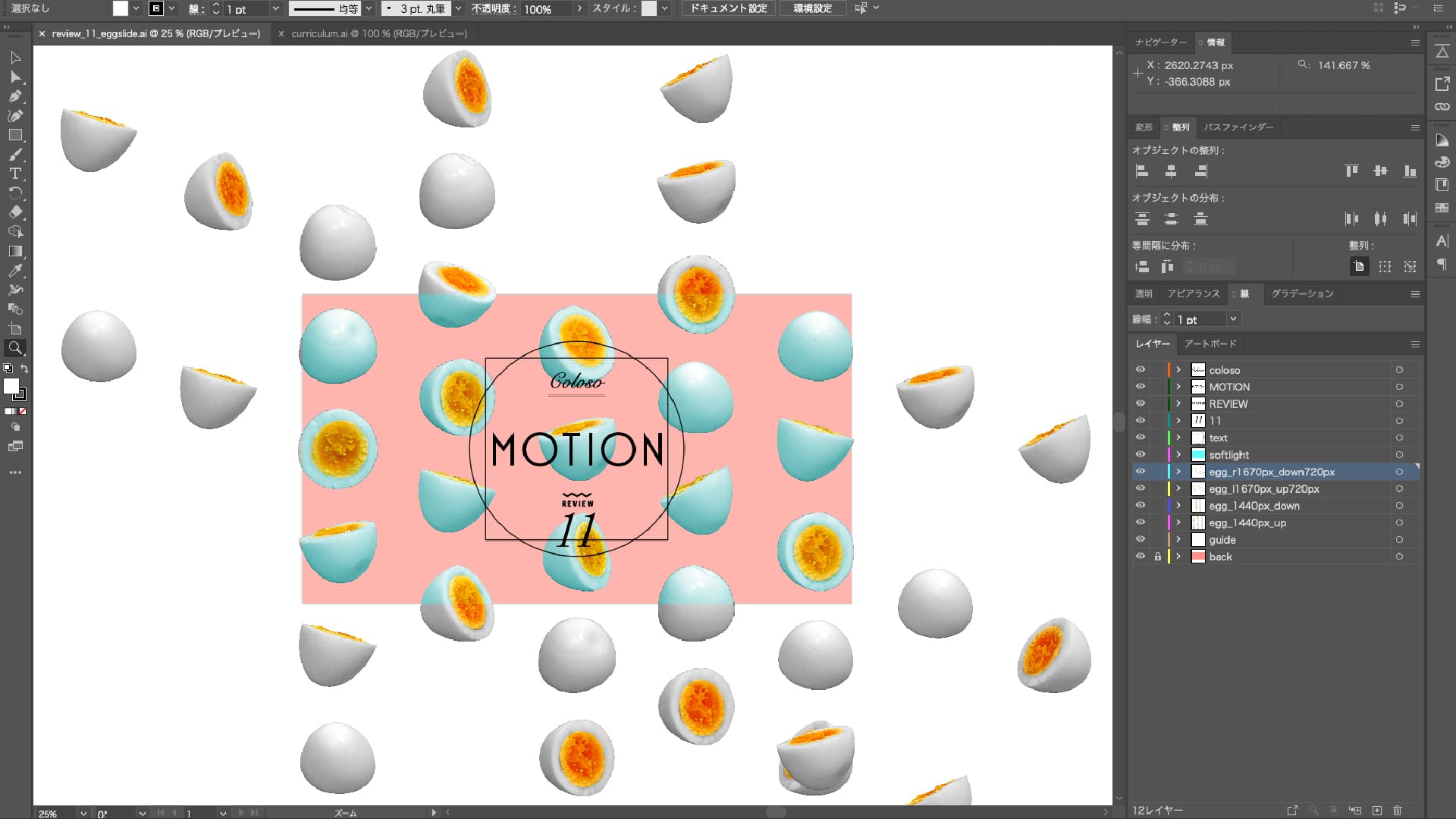Click the fill color swatch in control bar
This screenshot has height=819, width=1456.
coord(121,8)
